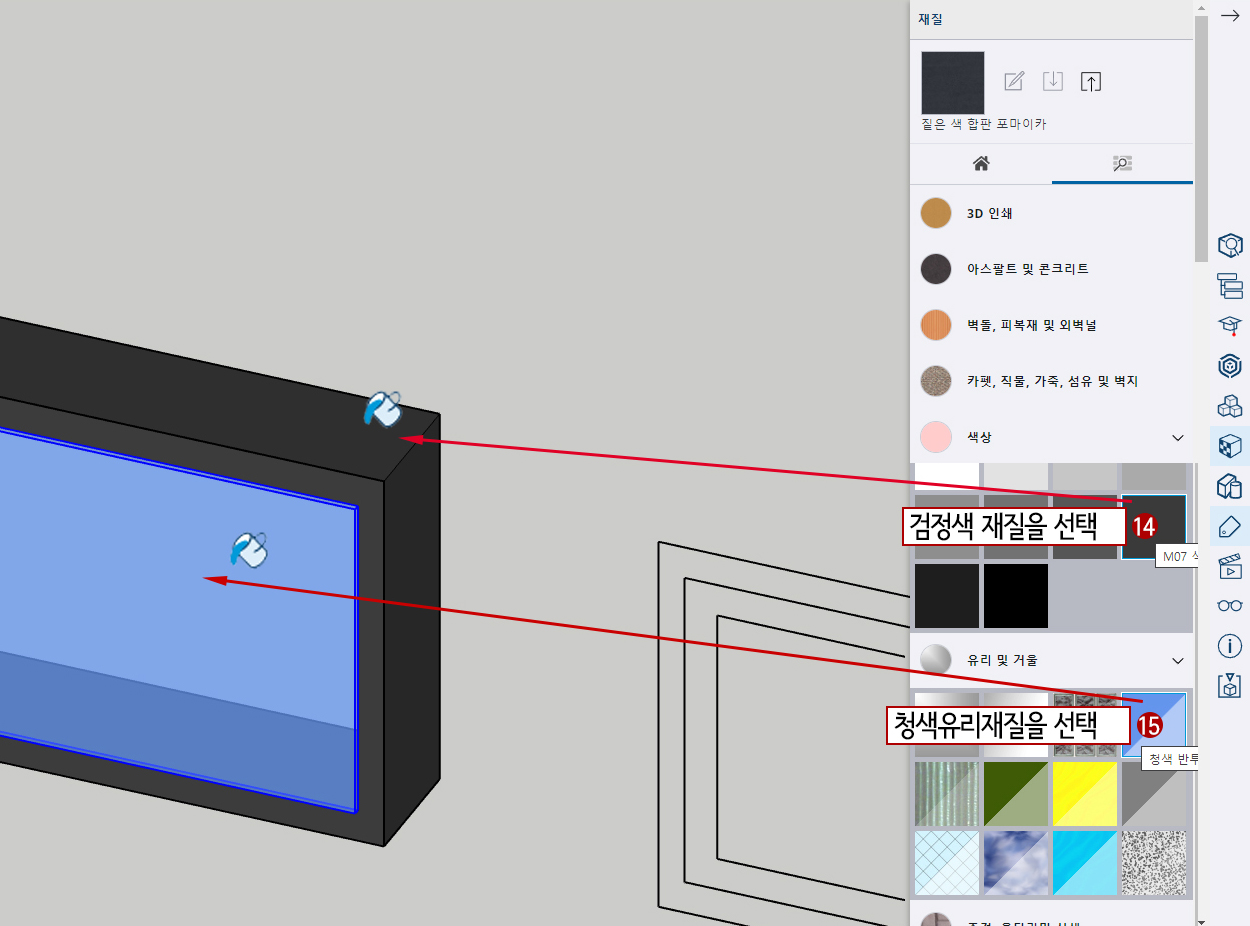Click the highlighted checkered cube Materials icon

pyautogui.click(x=1230, y=446)
